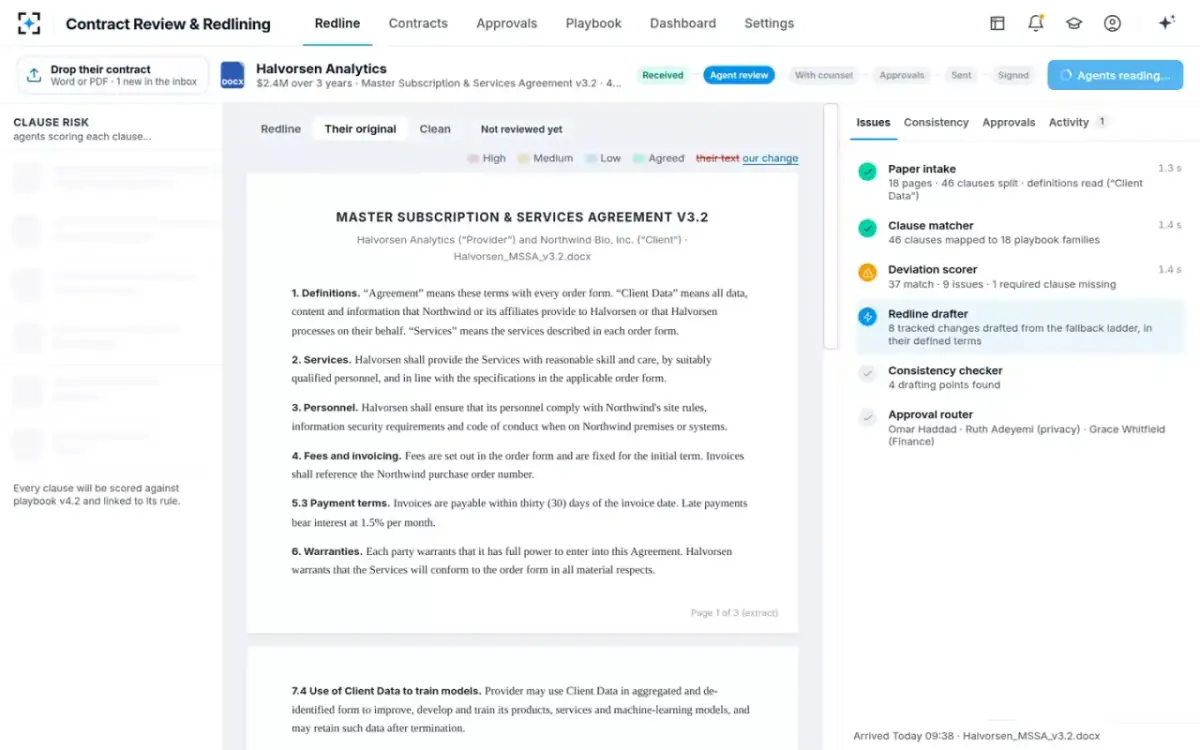The height and width of the screenshot is (750, 1200).
Task: Click the document vertical scrollbar
Action: coord(830,225)
